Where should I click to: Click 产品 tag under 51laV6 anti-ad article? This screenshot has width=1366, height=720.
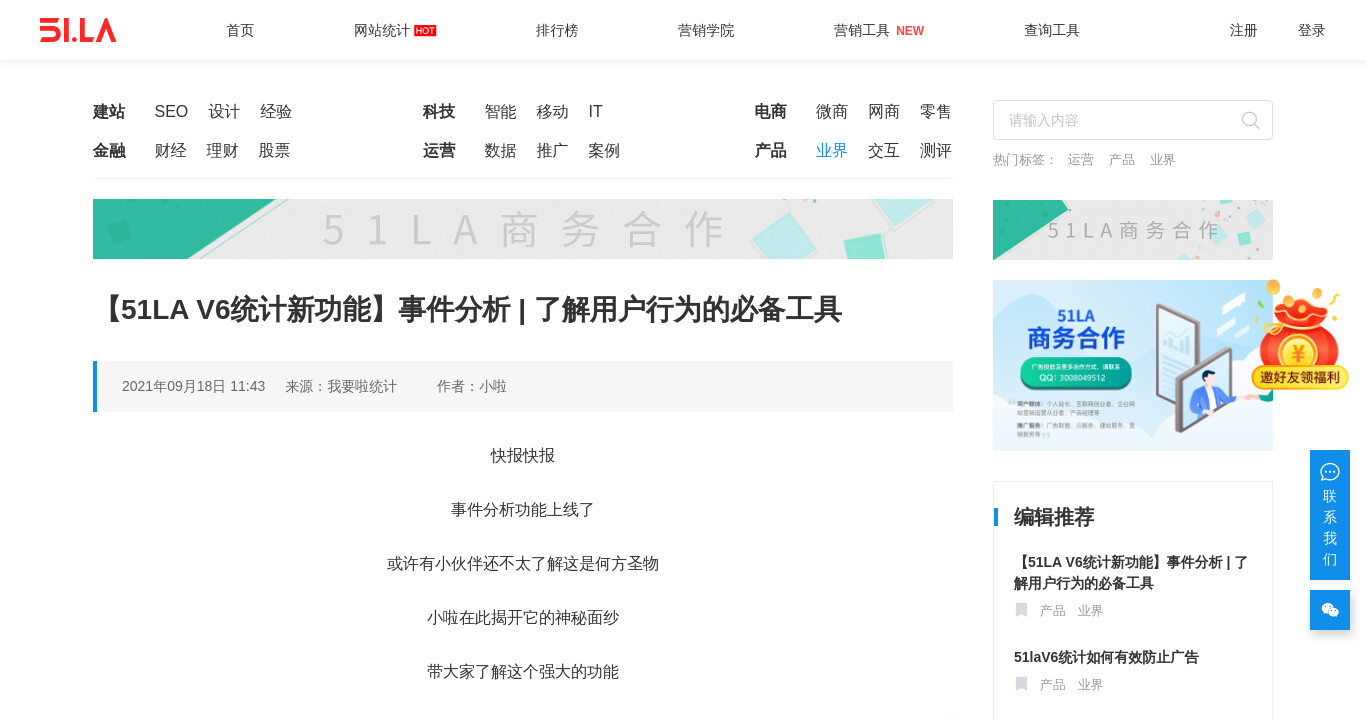(x=1053, y=685)
